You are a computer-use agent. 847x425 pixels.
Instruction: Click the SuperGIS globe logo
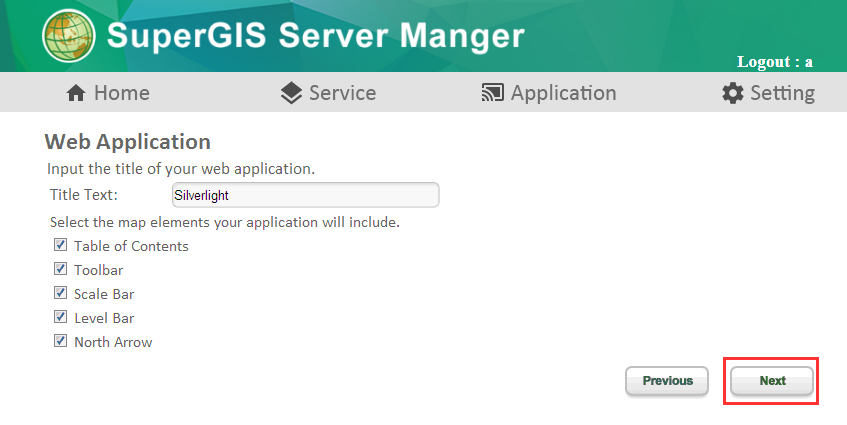point(69,36)
